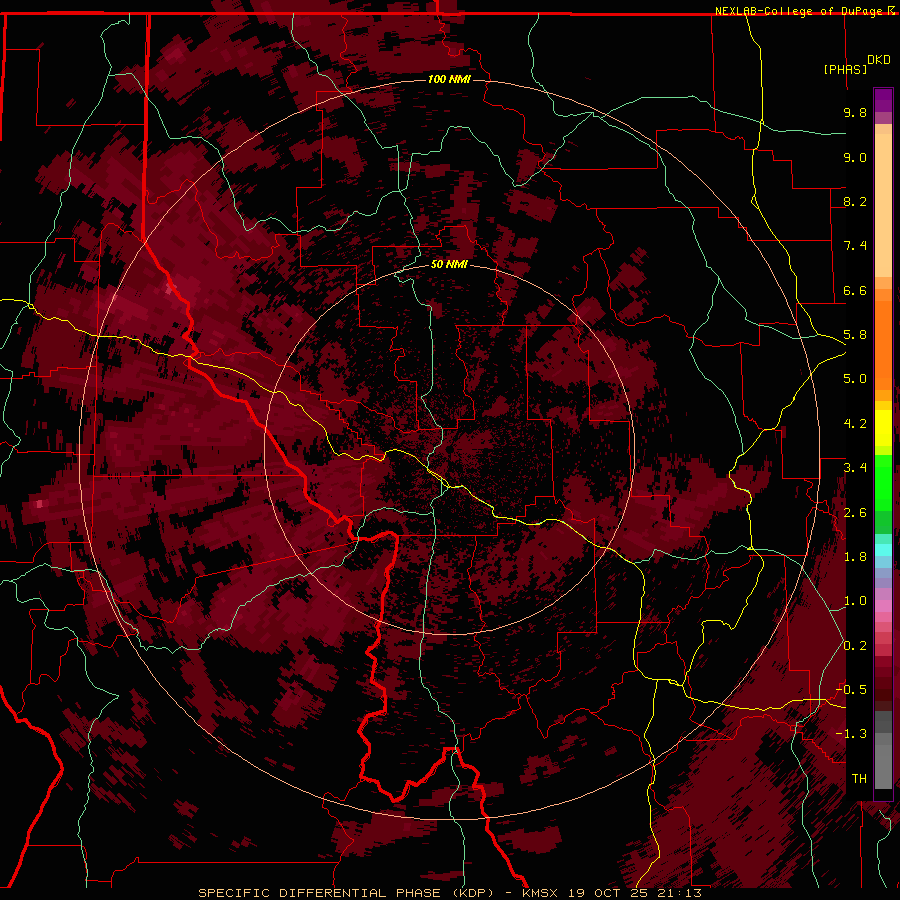The image size is (900, 900).
Task: Click the 8.2 value on legend
Action: [x=855, y=201]
